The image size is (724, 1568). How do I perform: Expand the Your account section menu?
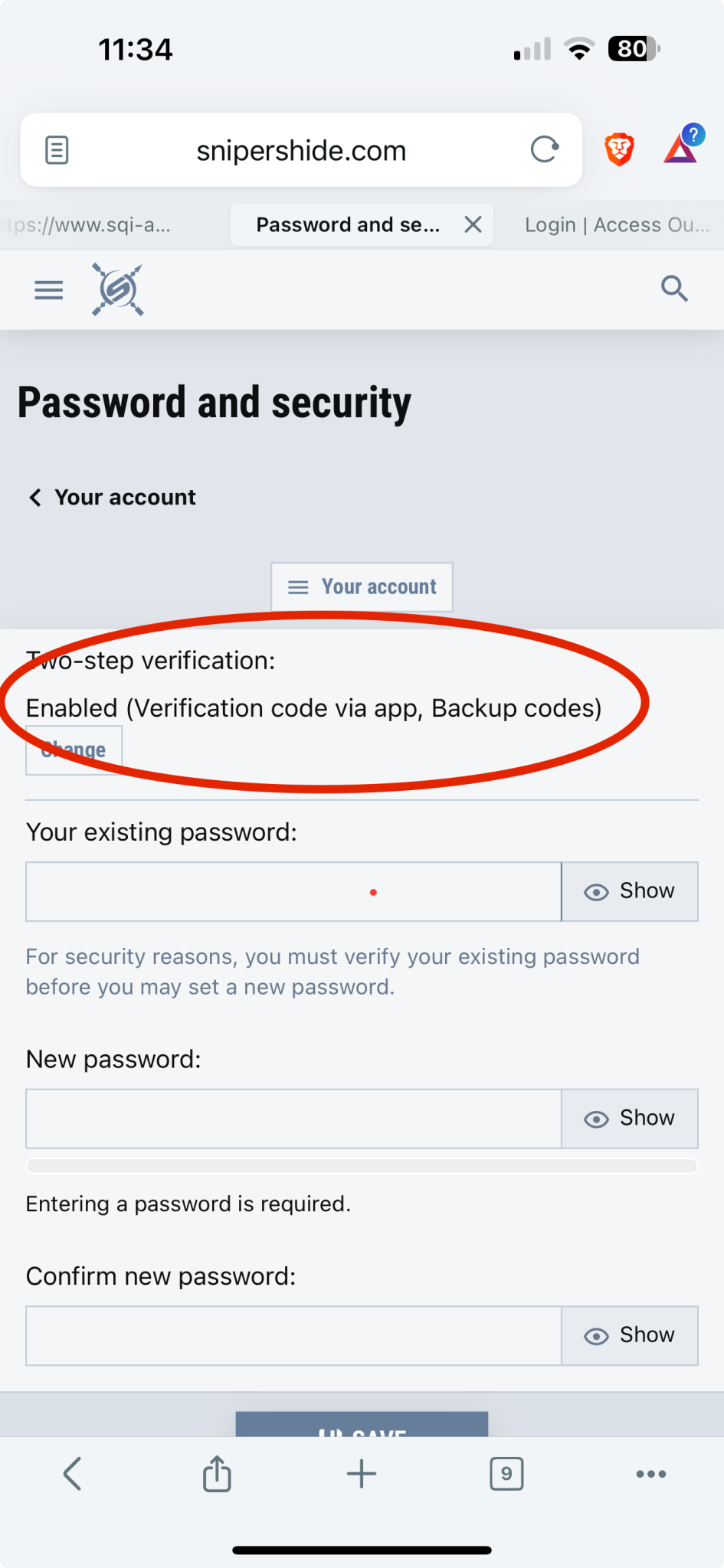coord(362,587)
